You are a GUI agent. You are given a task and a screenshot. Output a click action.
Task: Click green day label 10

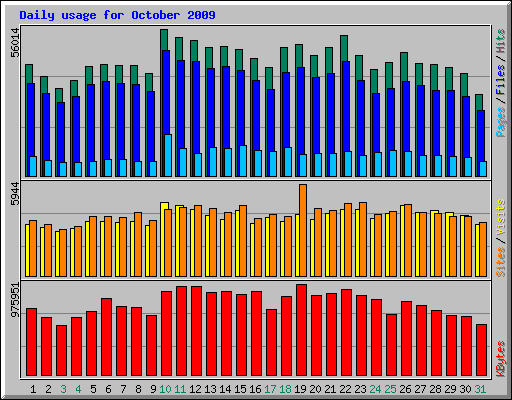point(165,389)
